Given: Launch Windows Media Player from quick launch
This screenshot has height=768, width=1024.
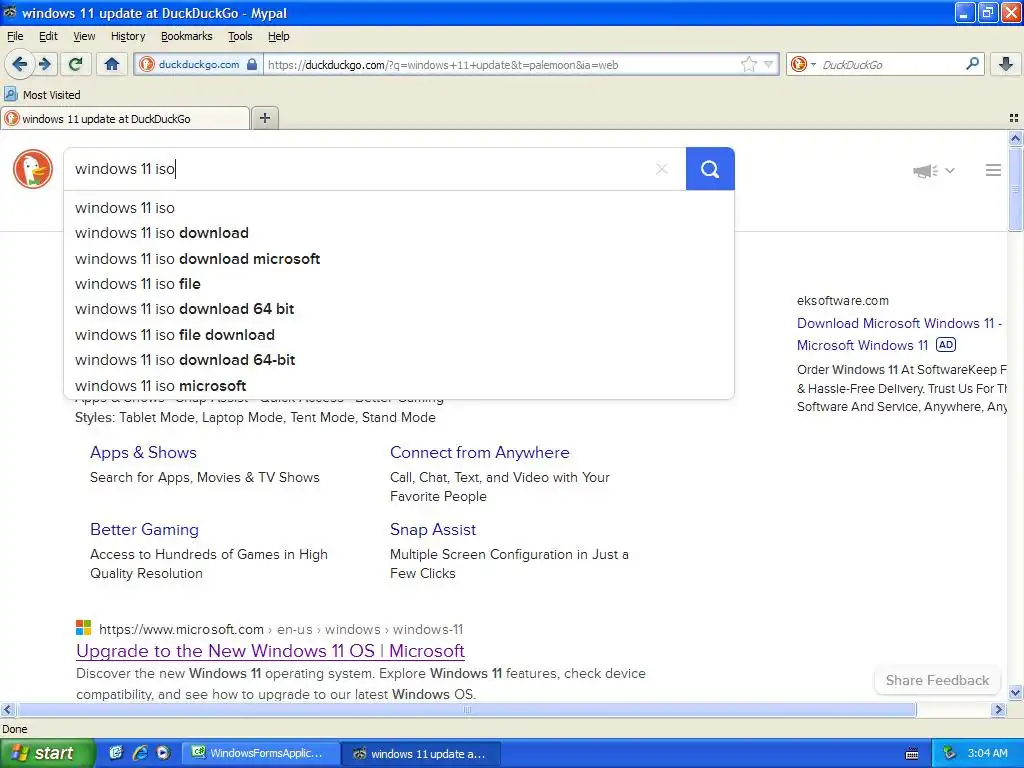Looking at the screenshot, I should [x=163, y=753].
